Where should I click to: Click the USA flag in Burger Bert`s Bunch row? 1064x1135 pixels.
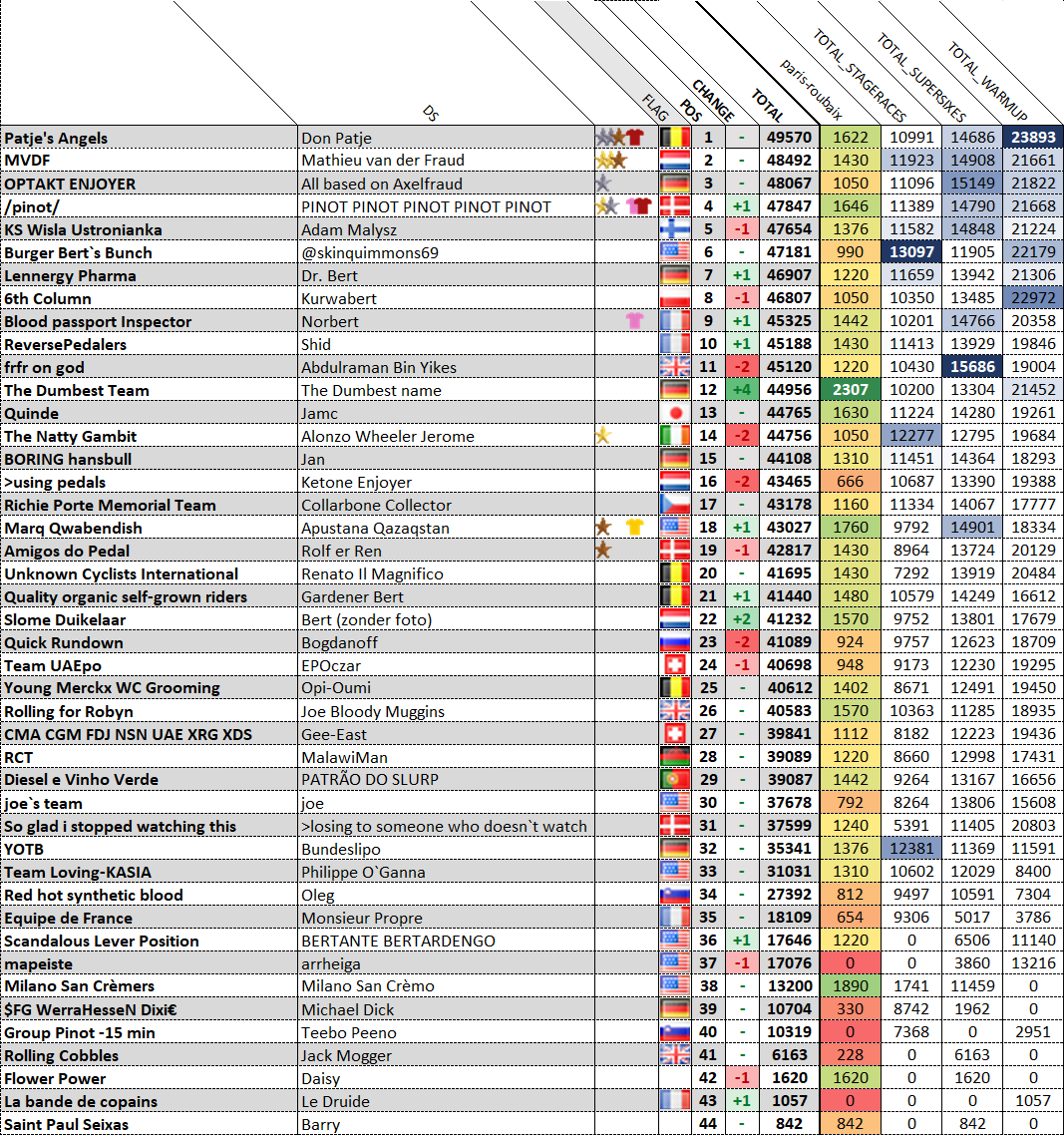click(674, 252)
